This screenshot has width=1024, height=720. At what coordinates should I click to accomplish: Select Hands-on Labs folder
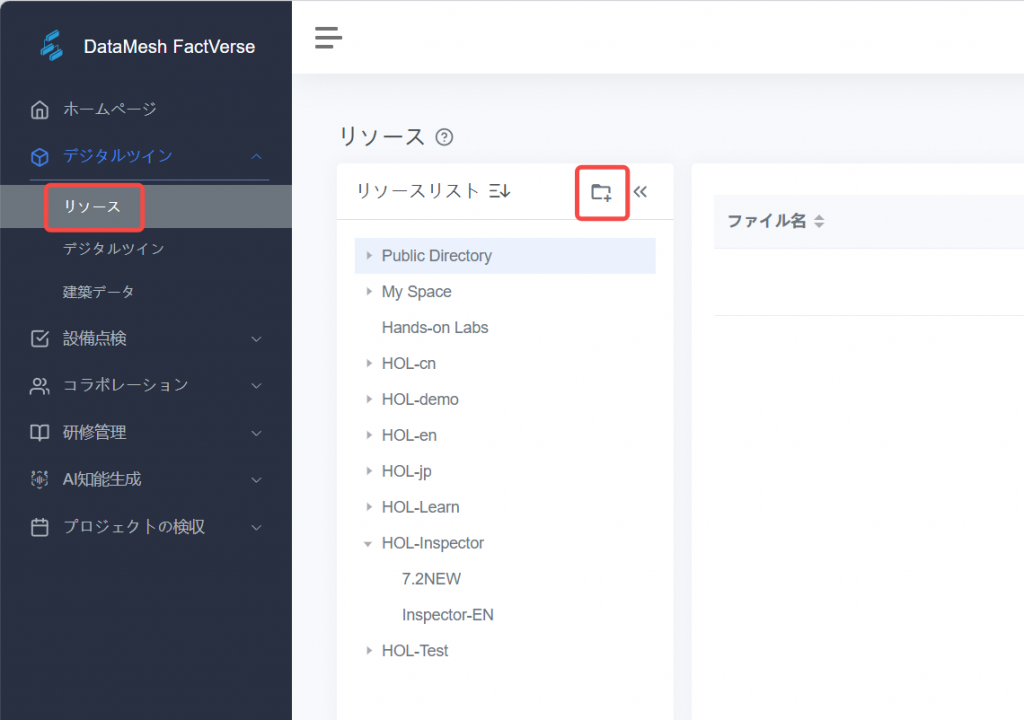[435, 327]
